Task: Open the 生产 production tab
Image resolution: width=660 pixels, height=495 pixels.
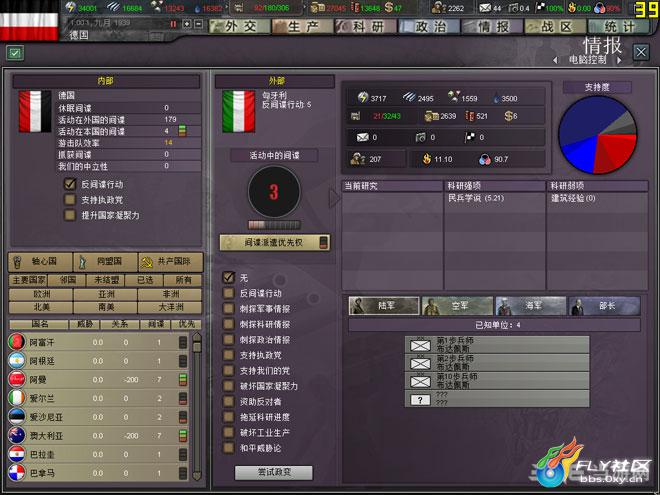Action: click(x=303, y=27)
